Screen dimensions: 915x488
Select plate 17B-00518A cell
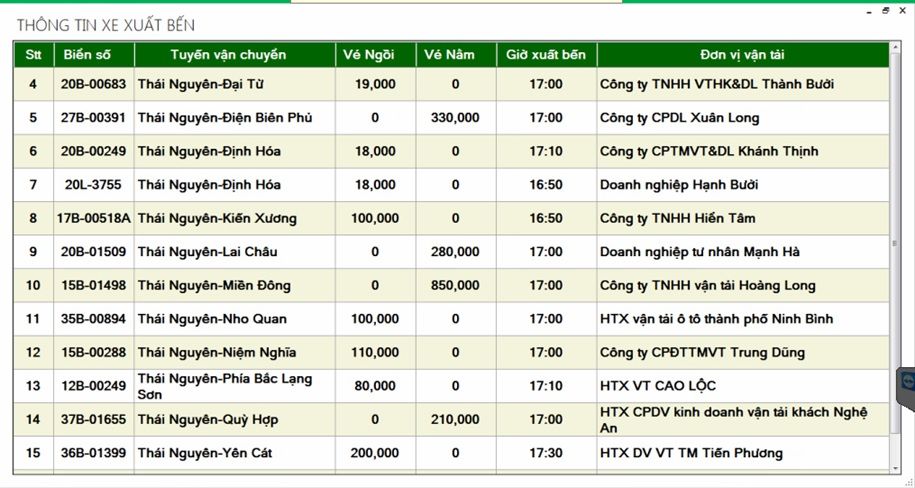[x=93, y=218]
